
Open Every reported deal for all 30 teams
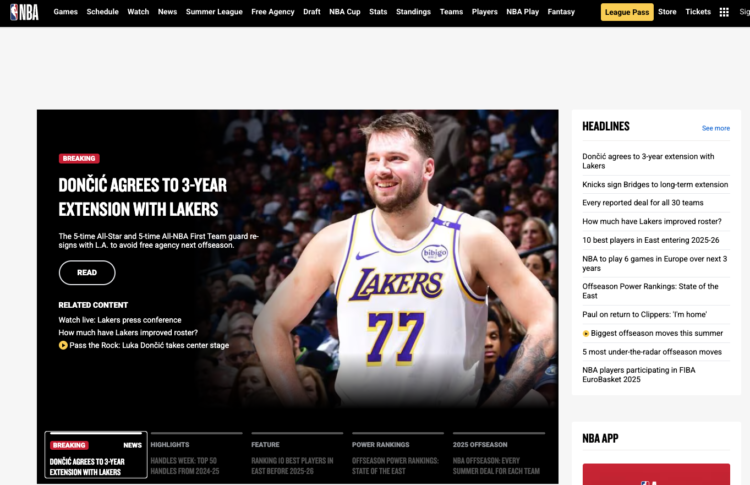tap(642, 203)
